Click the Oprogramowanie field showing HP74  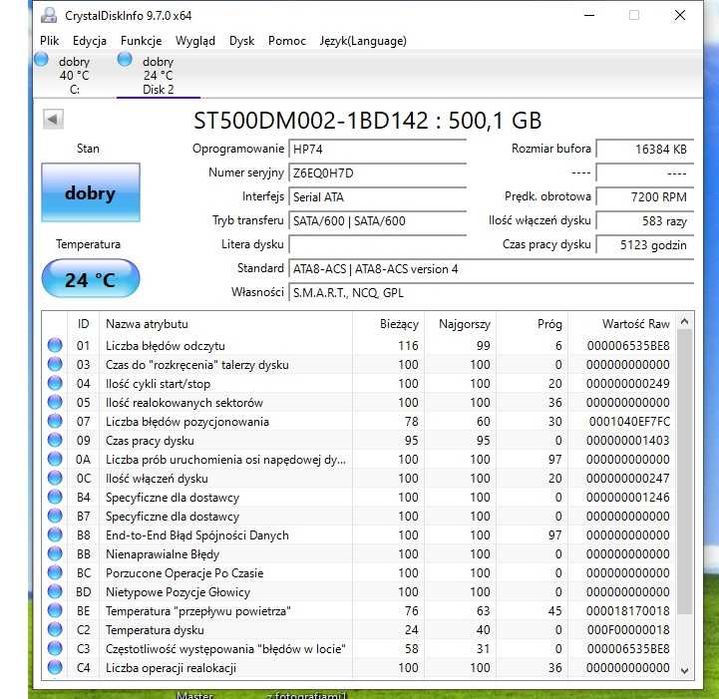pos(378,149)
